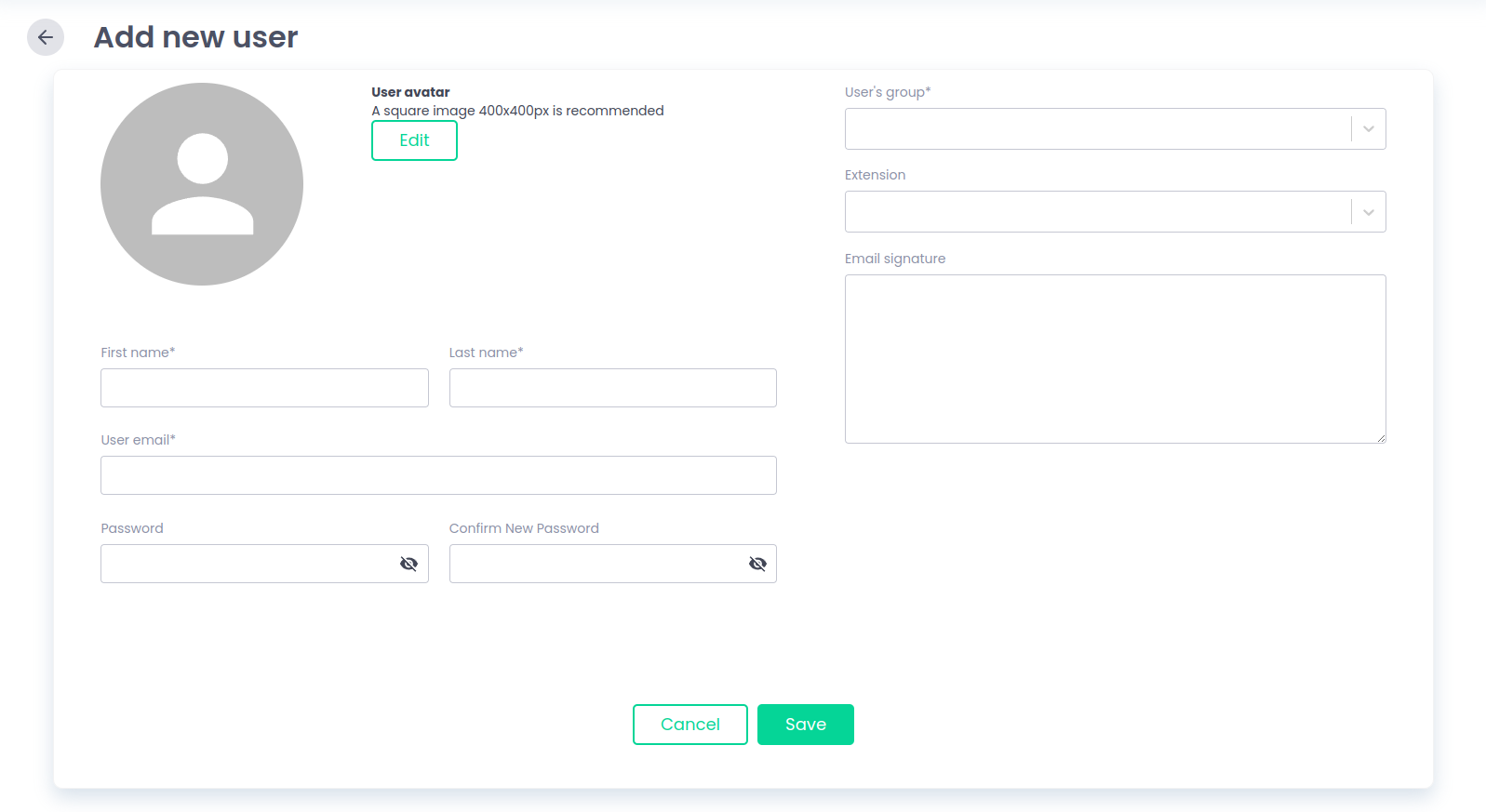The height and width of the screenshot is (812, 1486).
Task: Click the back arrow beside Add new user
Action: pyautogui.click(x=45, y=37)
